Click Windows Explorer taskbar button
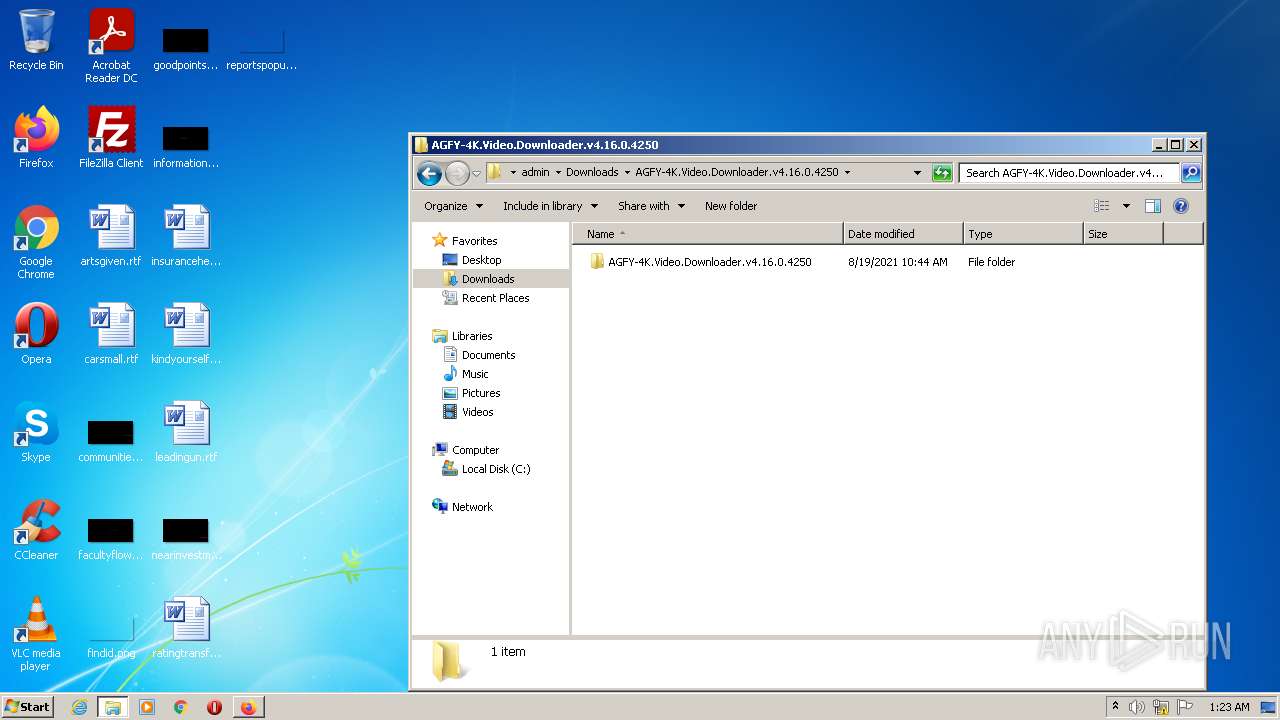This screenshot has width=1280, height=720. pyautogui.click(x=113, y=707)
